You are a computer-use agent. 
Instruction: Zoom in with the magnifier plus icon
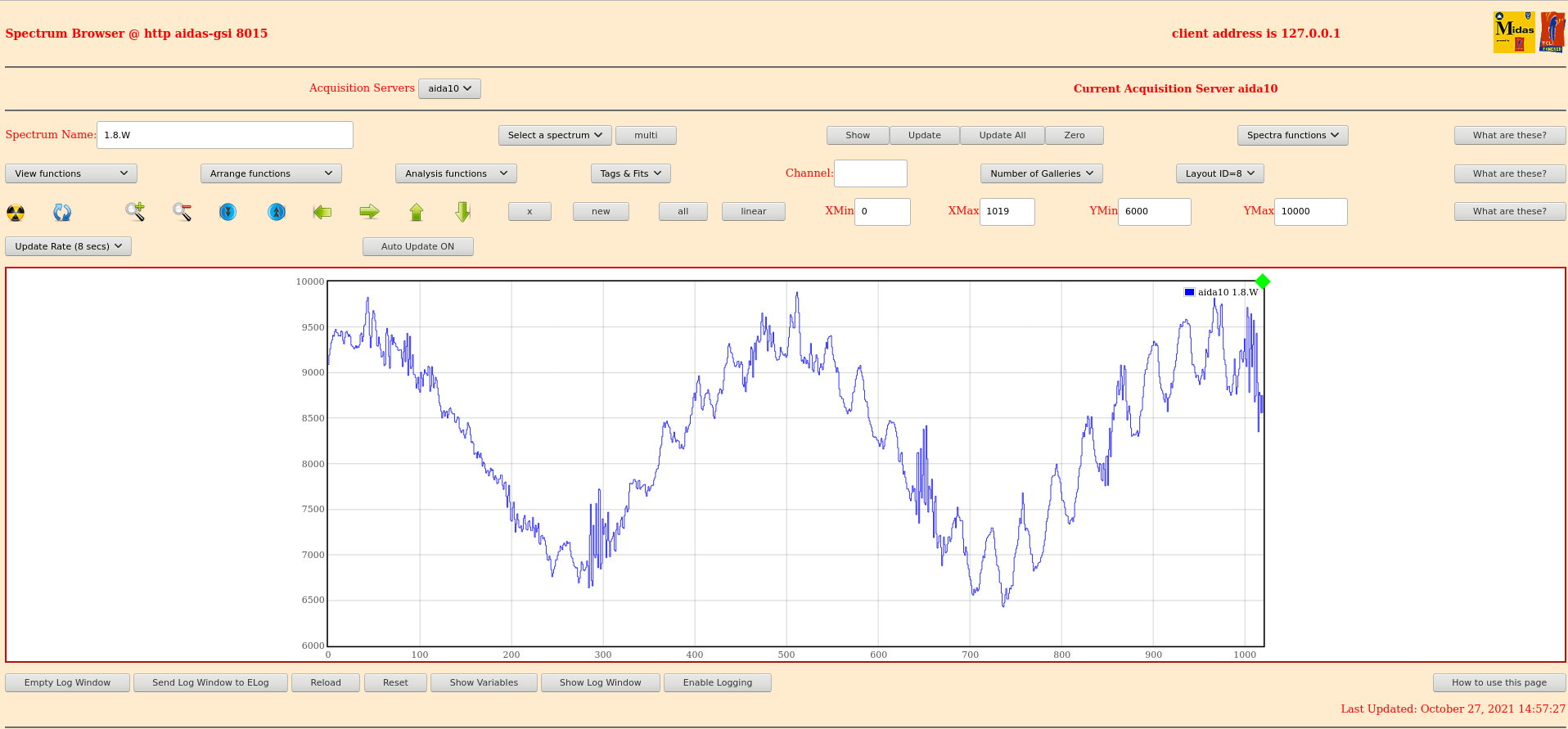[135, 212]
